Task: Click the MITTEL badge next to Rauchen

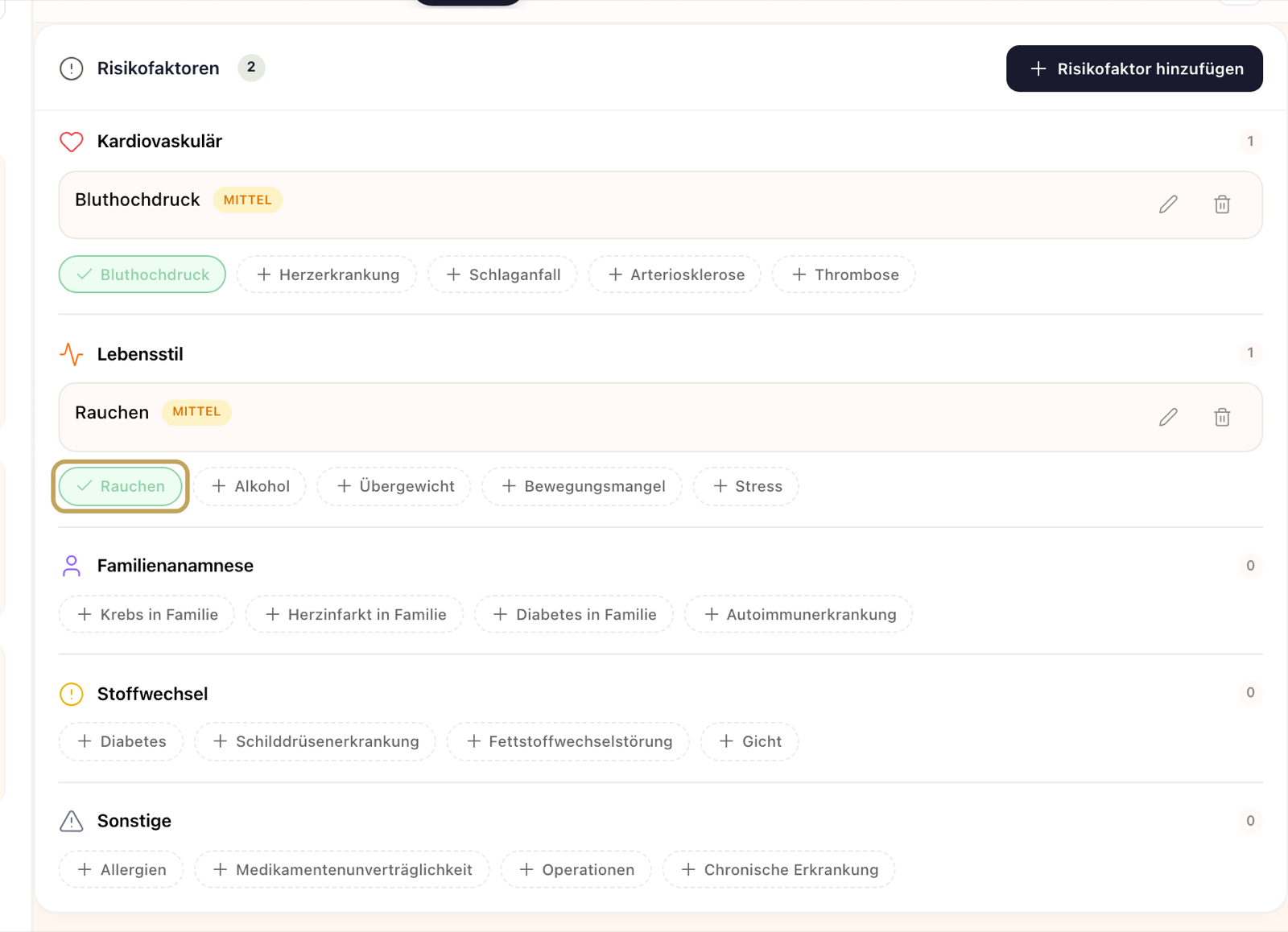Action: tap(196, 412)
